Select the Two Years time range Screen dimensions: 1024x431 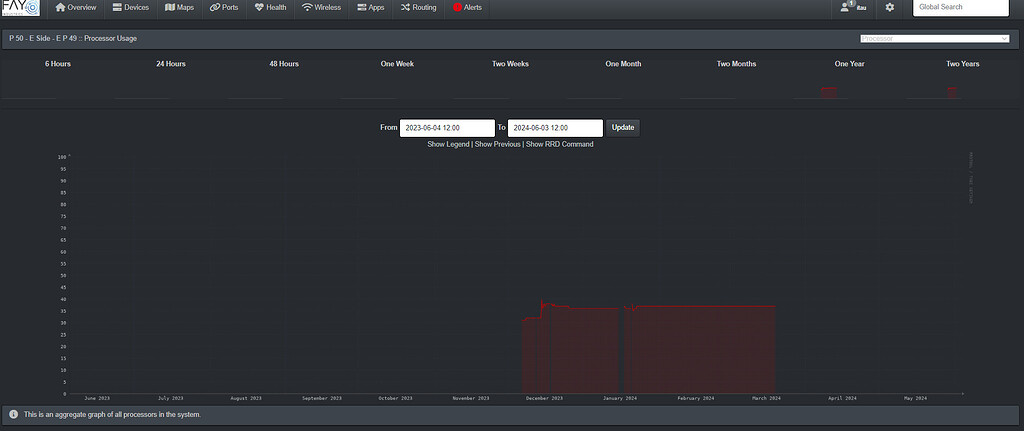(963, 64)
